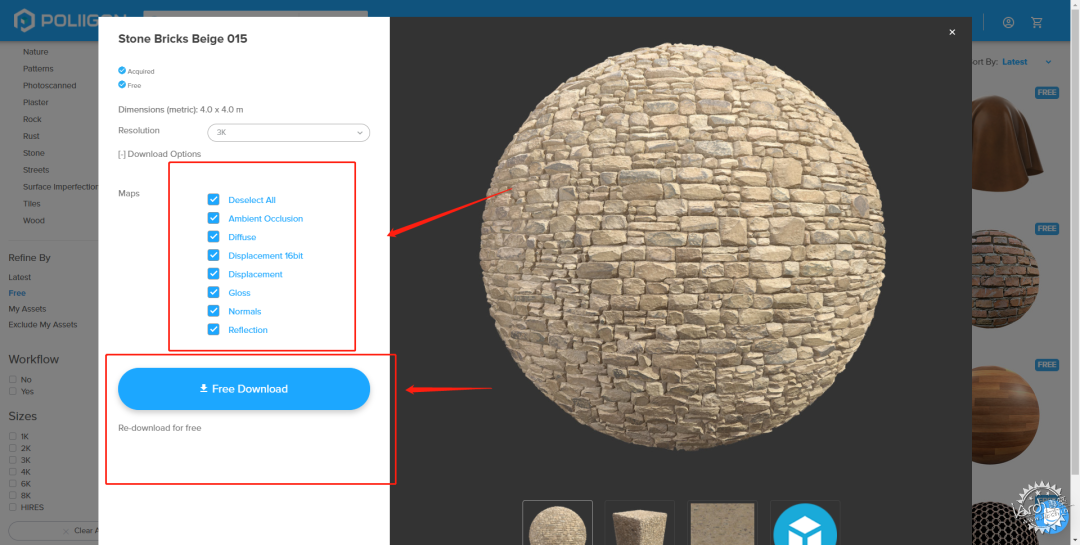1080x545 pixels.
Task: Tick the HIRES size filter
Action: (12, 507)
